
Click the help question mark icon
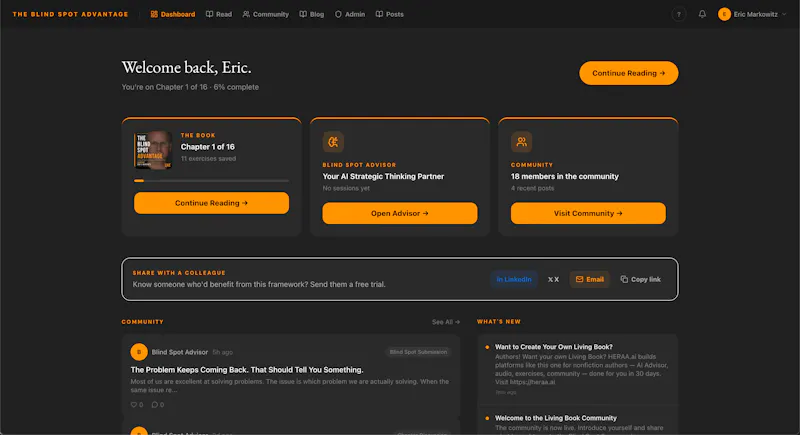tap(679, 14)
